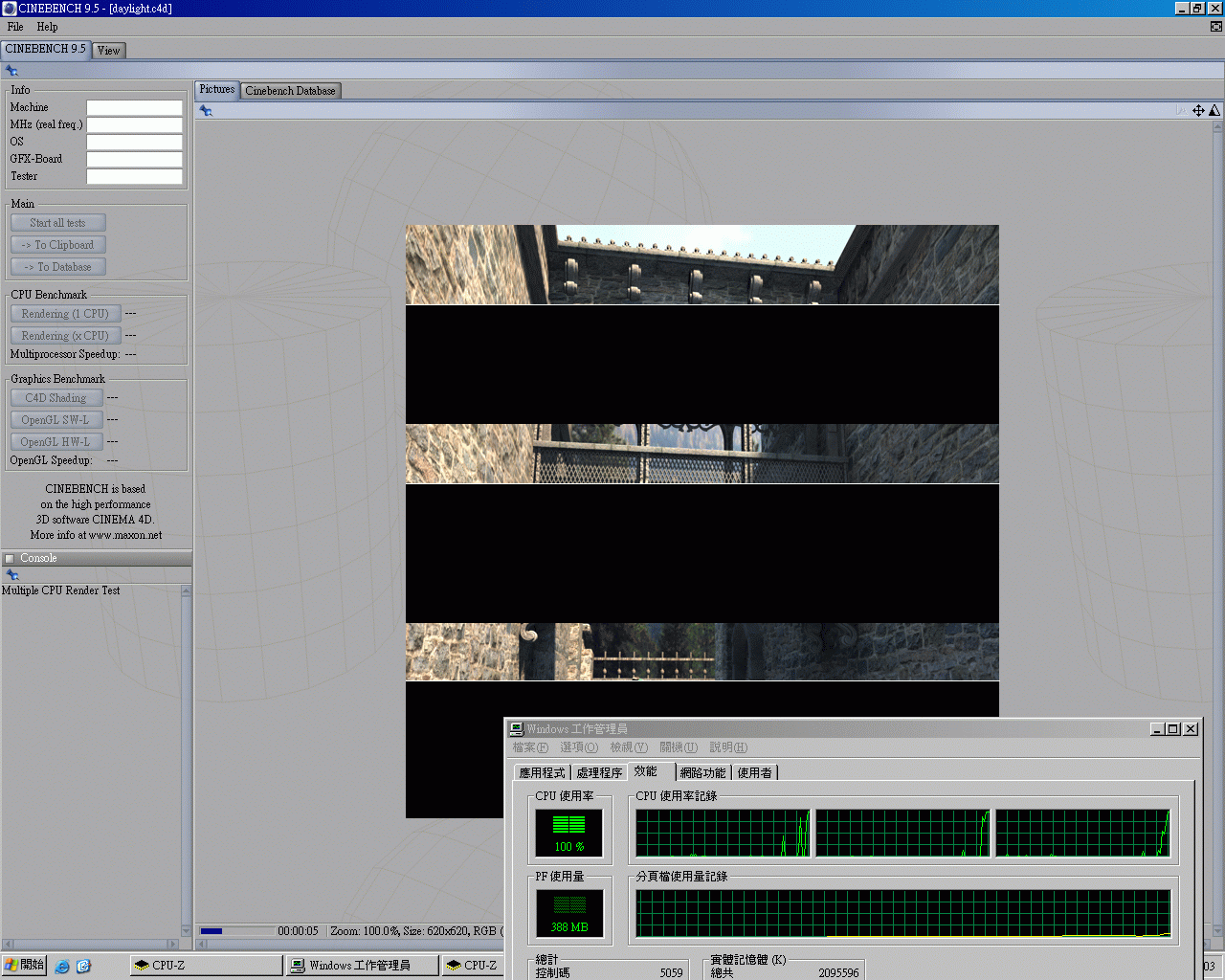Click the C4D Shading button
The image size is (1225, 980).
coord(56,398)
